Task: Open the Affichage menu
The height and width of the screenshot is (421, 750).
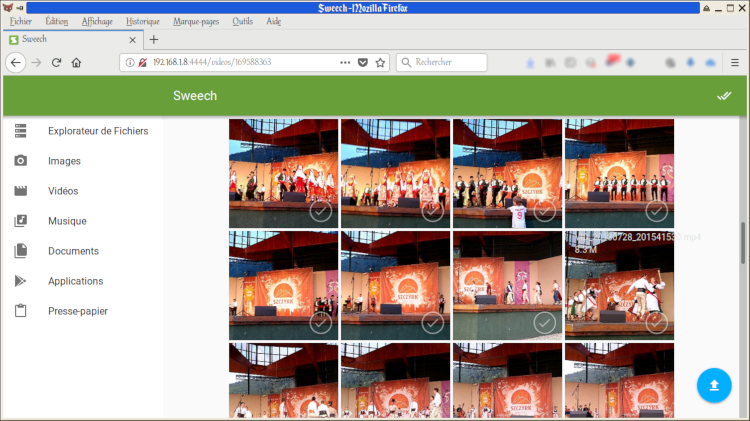Action: [x=97, y=22]
